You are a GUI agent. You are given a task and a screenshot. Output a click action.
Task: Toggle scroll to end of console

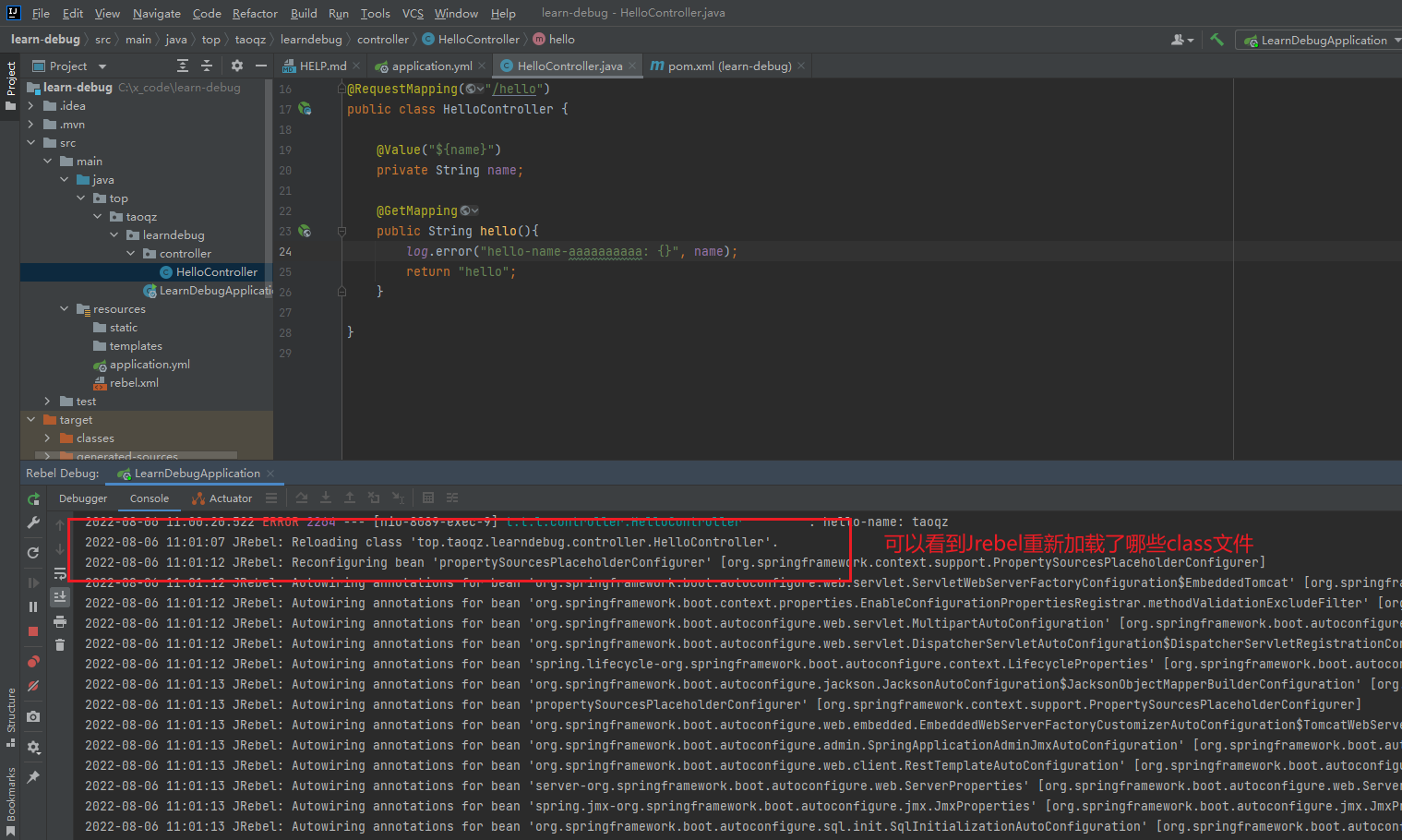60,597
